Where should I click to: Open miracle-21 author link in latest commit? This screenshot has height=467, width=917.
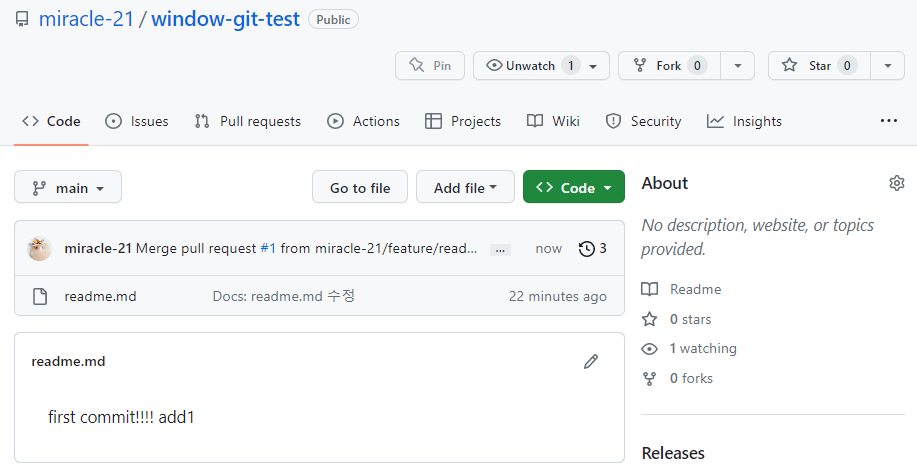pyautogui.click(x=98, y=248)
